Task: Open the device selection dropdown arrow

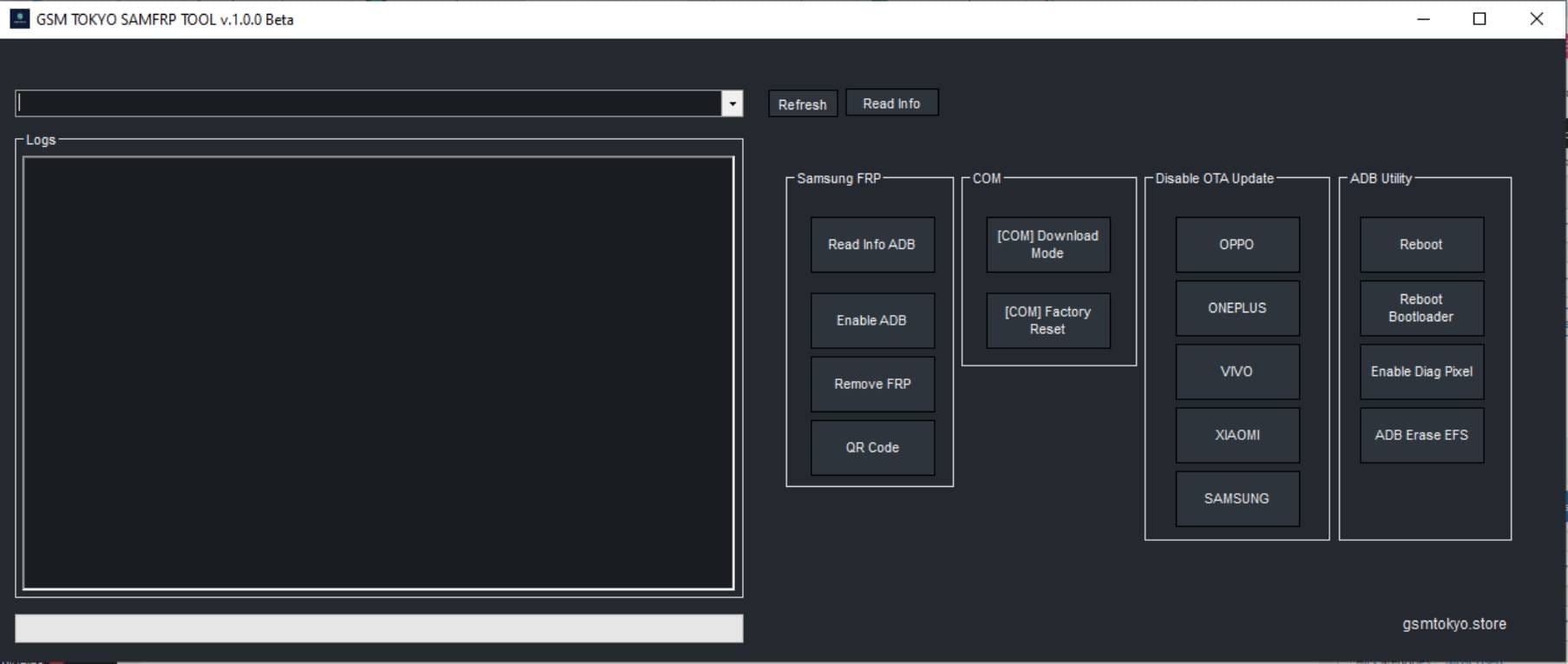Action: [x=732, y=103]
